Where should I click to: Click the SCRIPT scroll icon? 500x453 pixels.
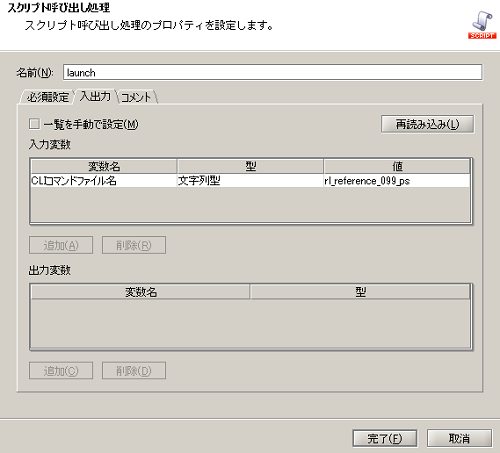click(x=482, y=25)
